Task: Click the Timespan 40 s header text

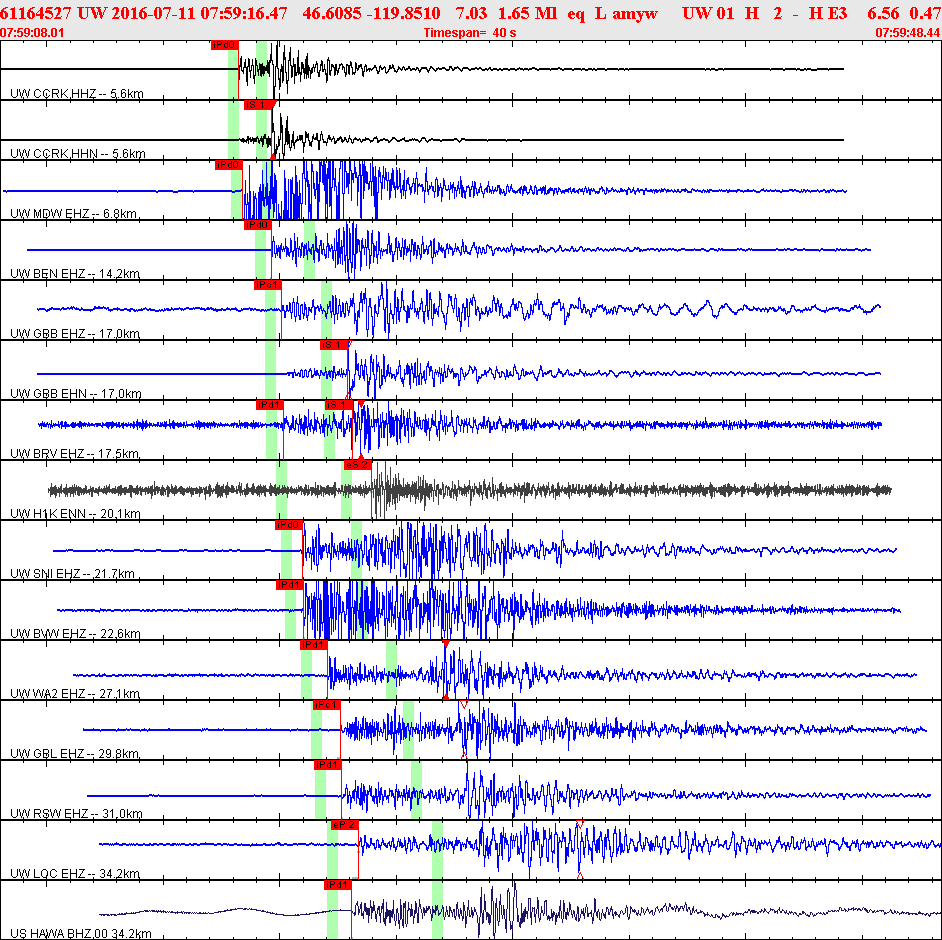Action: point(470,33)
